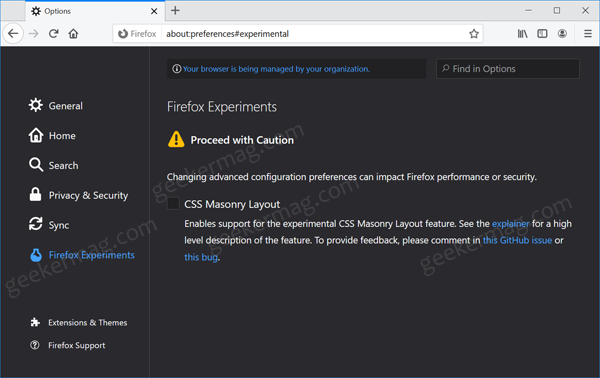Click the 'Firefox Experiments' page heading
600x378 pixels.
(x=222, y=107)
